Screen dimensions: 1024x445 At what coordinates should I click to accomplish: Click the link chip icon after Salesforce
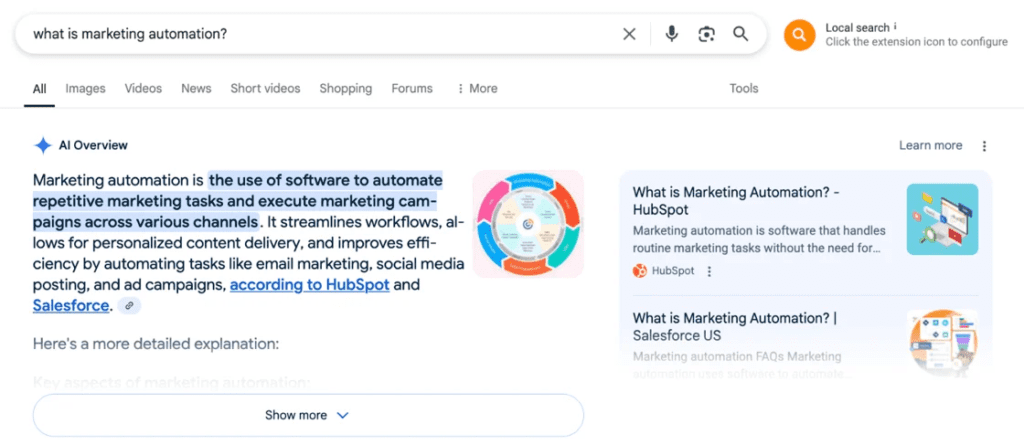coord(129,305)
